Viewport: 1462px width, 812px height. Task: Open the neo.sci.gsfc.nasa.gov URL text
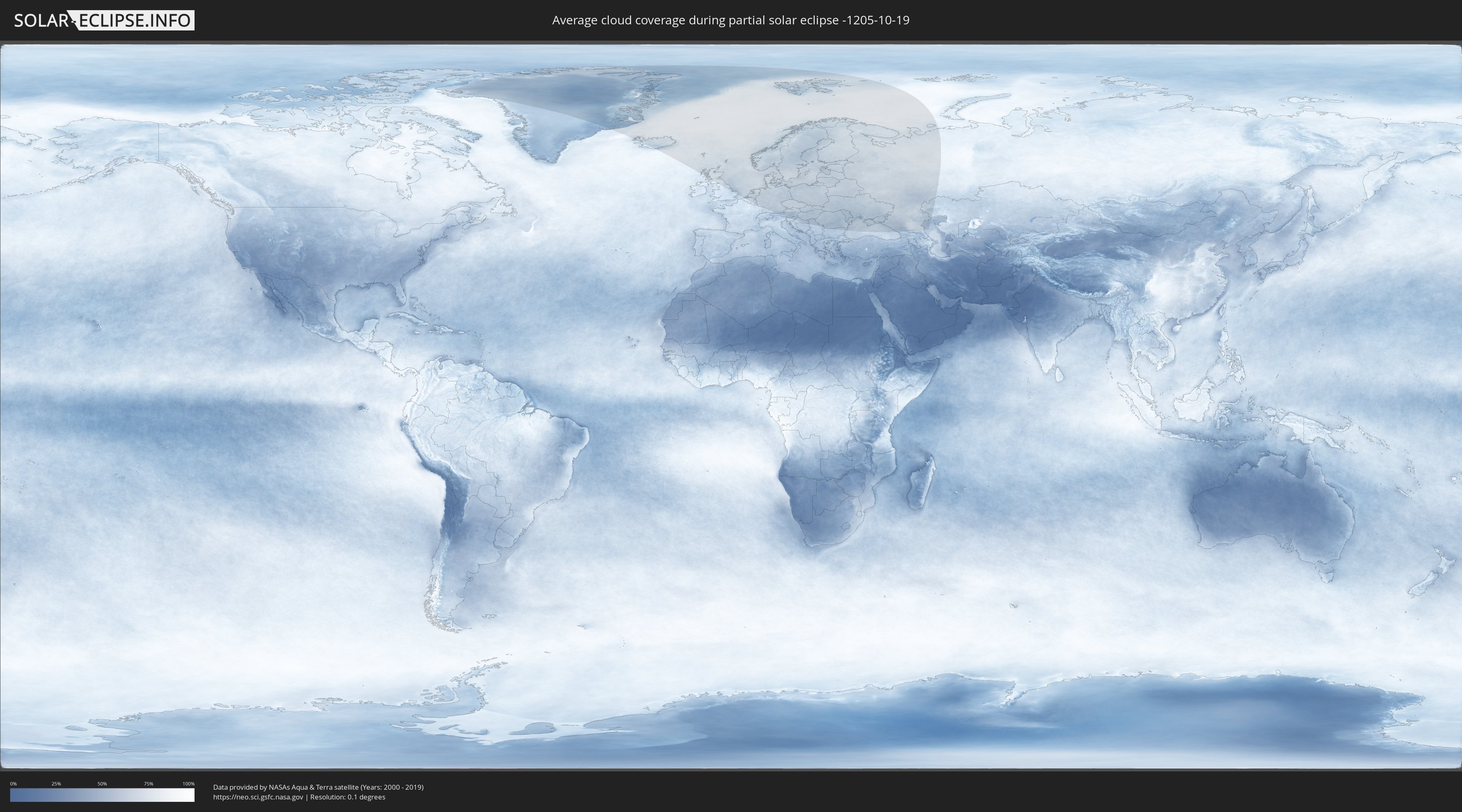click(x=257, y=797)
